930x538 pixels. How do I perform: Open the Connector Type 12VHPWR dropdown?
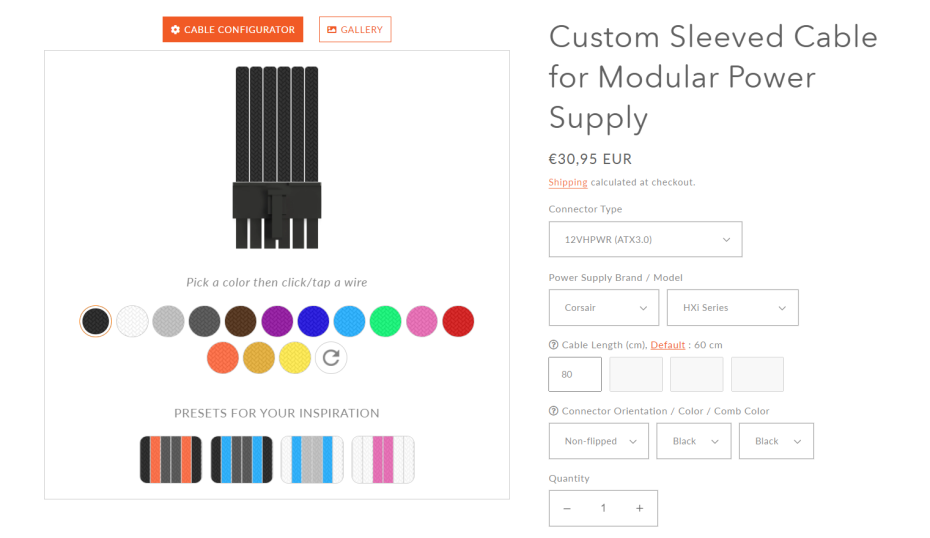[x=645, y=239]
